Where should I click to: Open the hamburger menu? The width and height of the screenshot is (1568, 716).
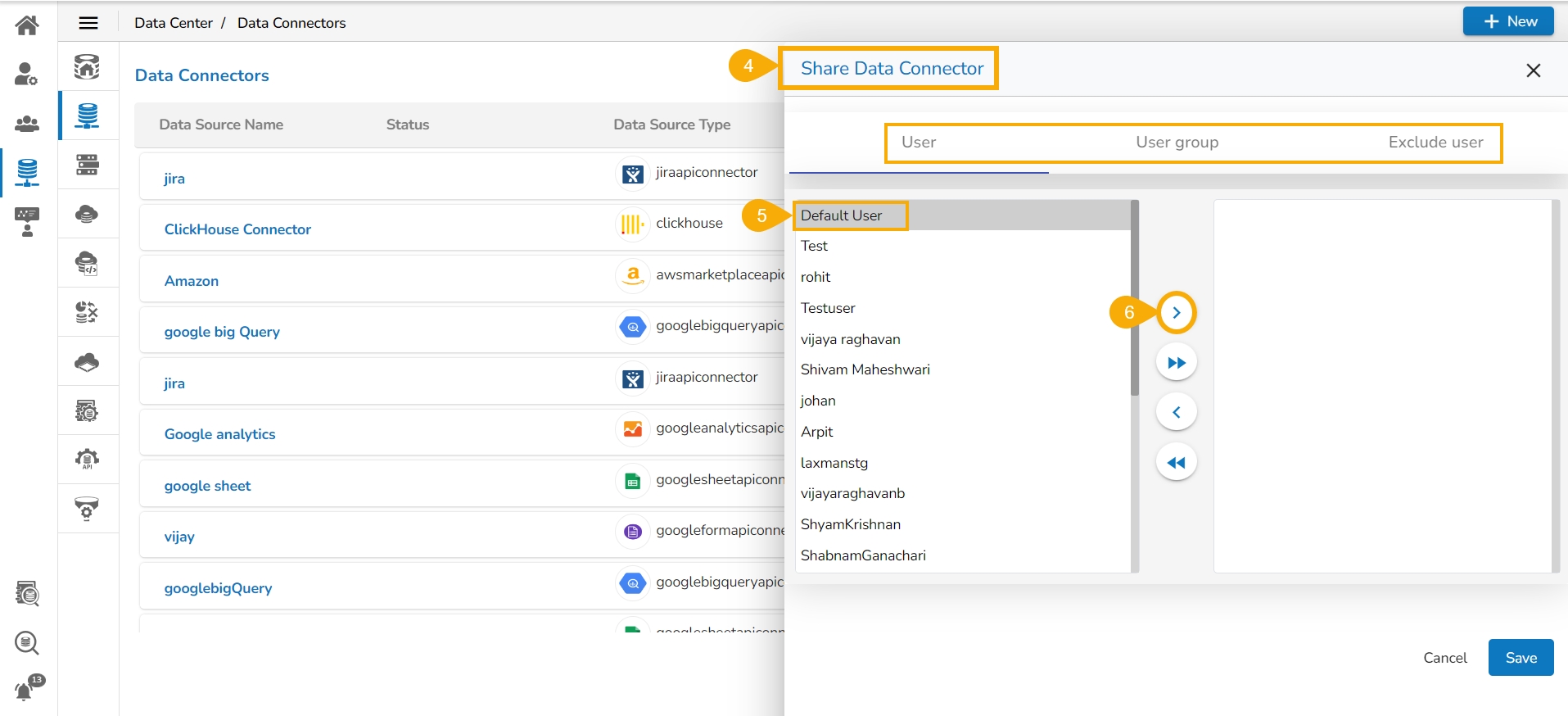pos(88,23)
